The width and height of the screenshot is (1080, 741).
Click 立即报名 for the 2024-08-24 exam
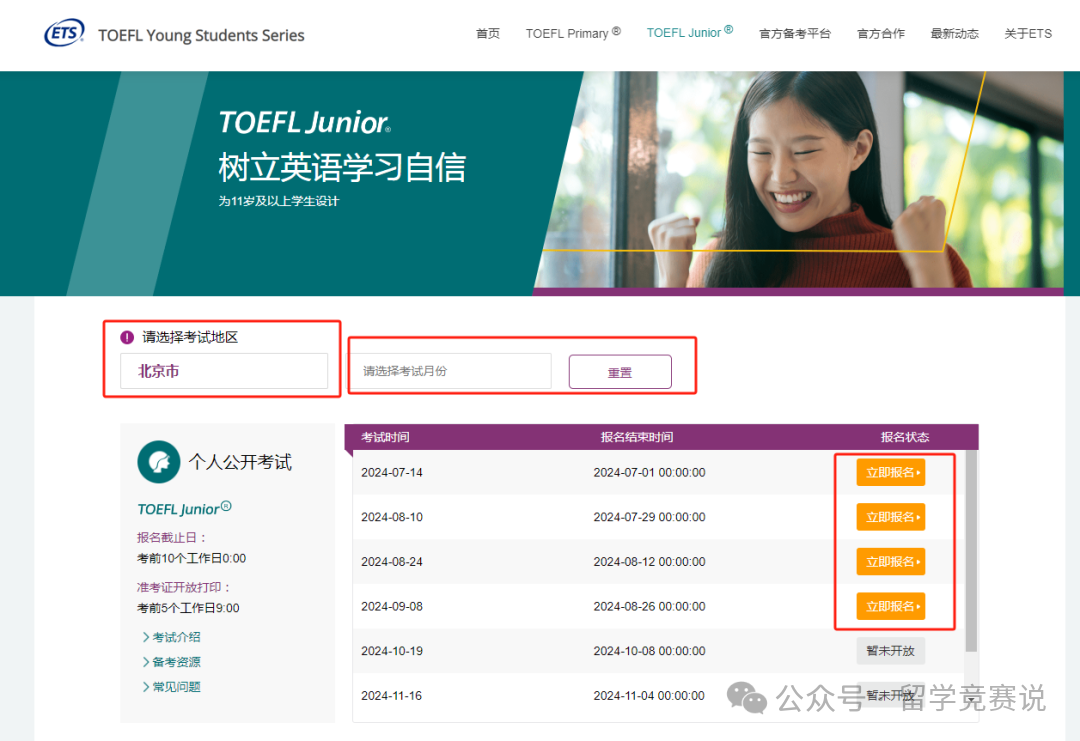[891, 562]
